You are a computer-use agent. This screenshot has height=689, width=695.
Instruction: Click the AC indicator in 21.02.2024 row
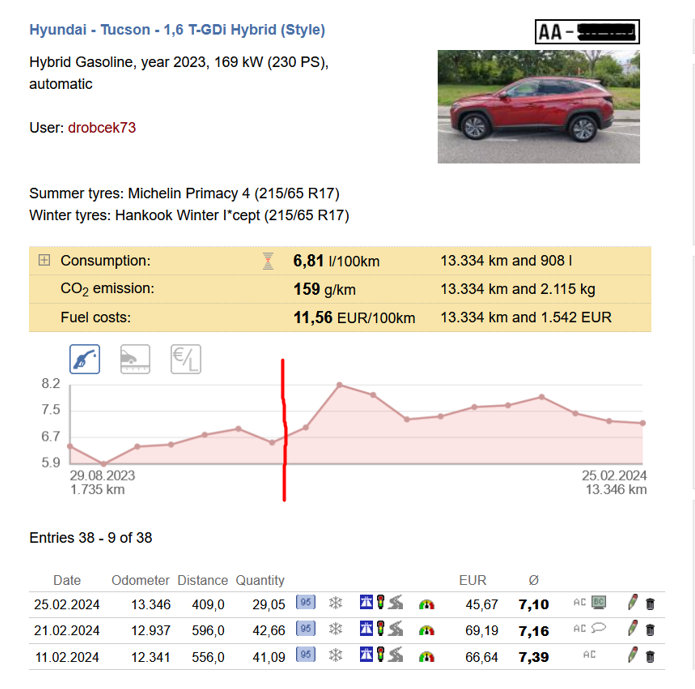[579, 628]
